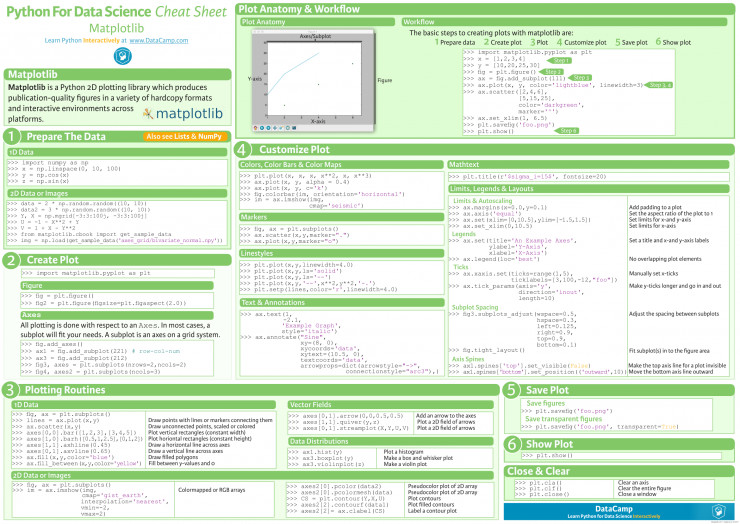Click the 'Save transparent figures' label
This screenshot has width=740, height=524.
click(x=563, y=419)
